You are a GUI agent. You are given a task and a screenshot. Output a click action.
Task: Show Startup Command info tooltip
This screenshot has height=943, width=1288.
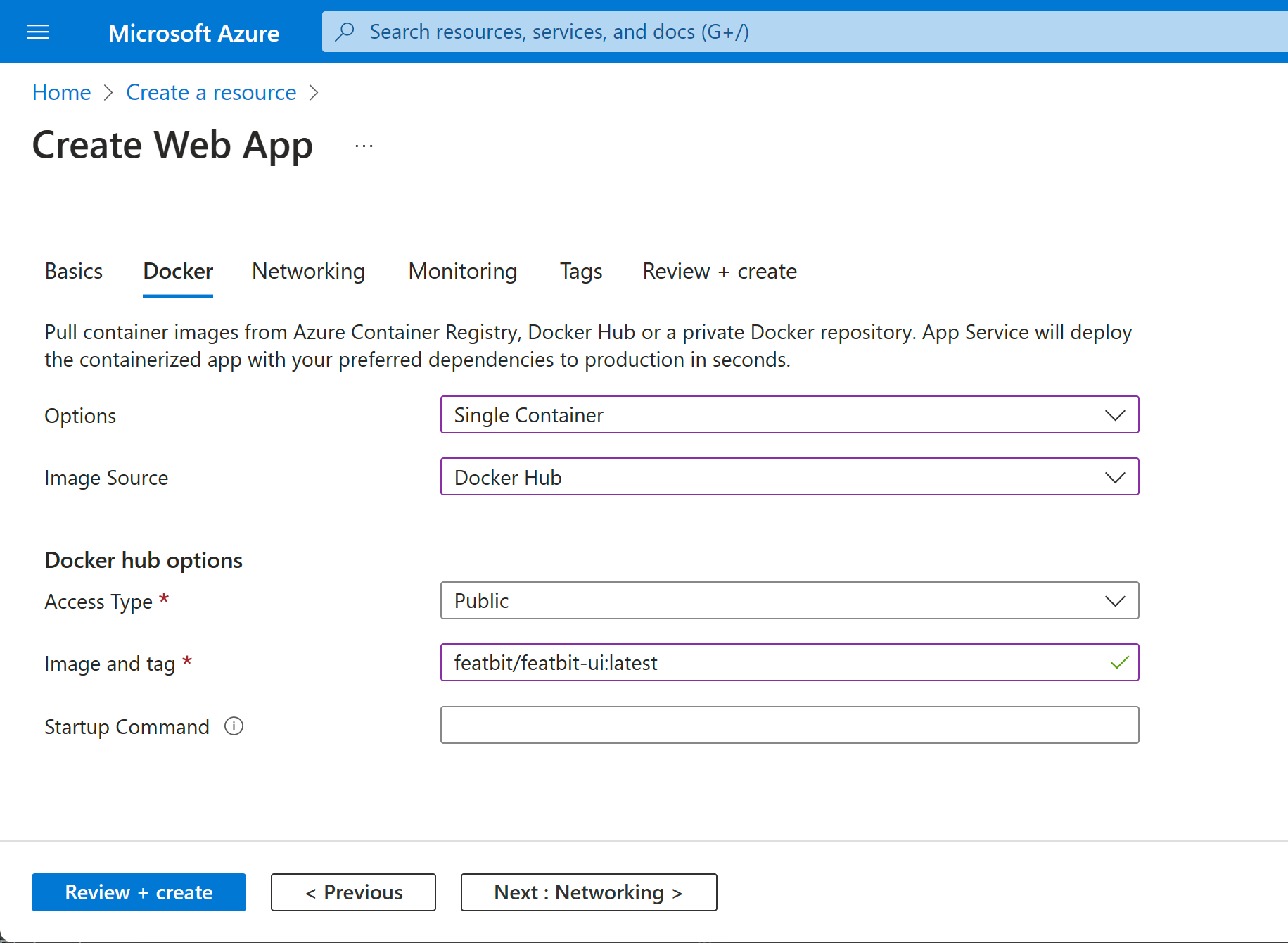234,726
